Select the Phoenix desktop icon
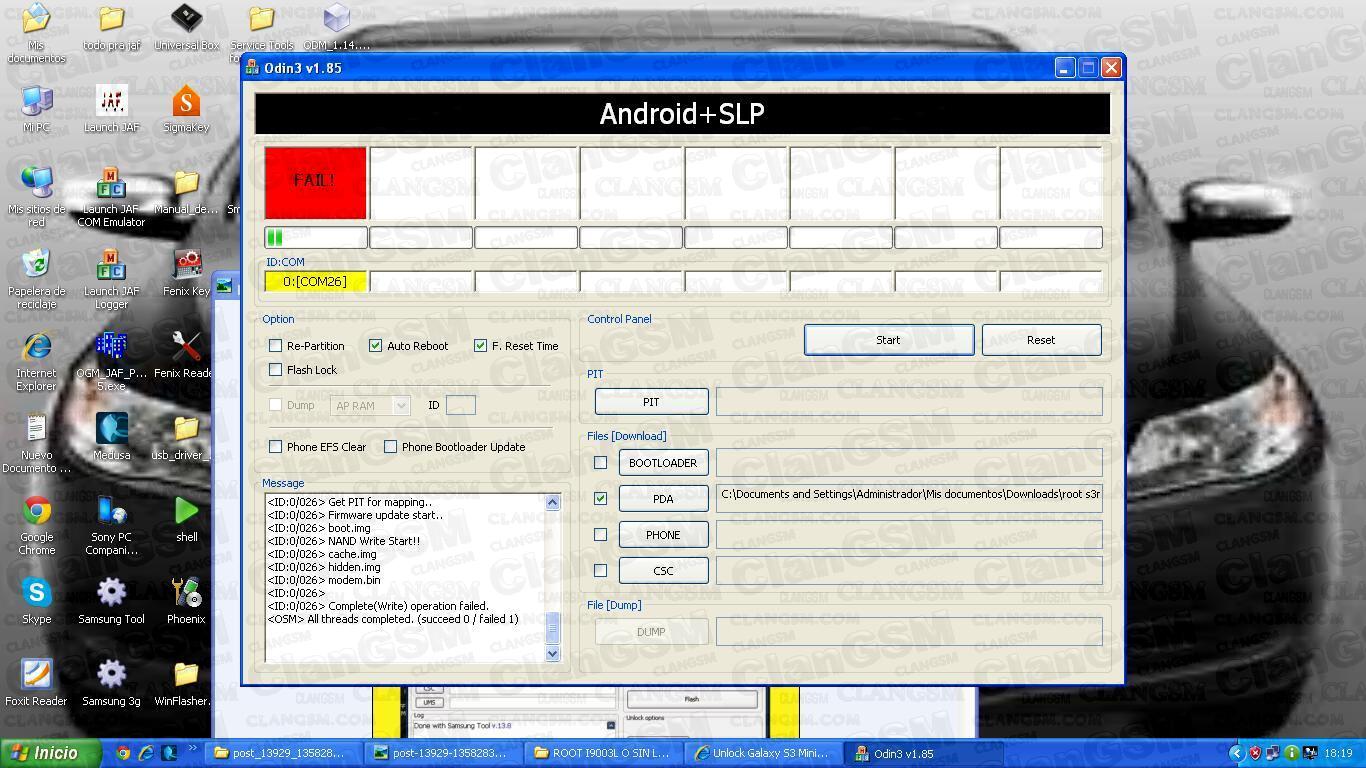Screen dimensions: 1366x768 [x=186, y=601]
